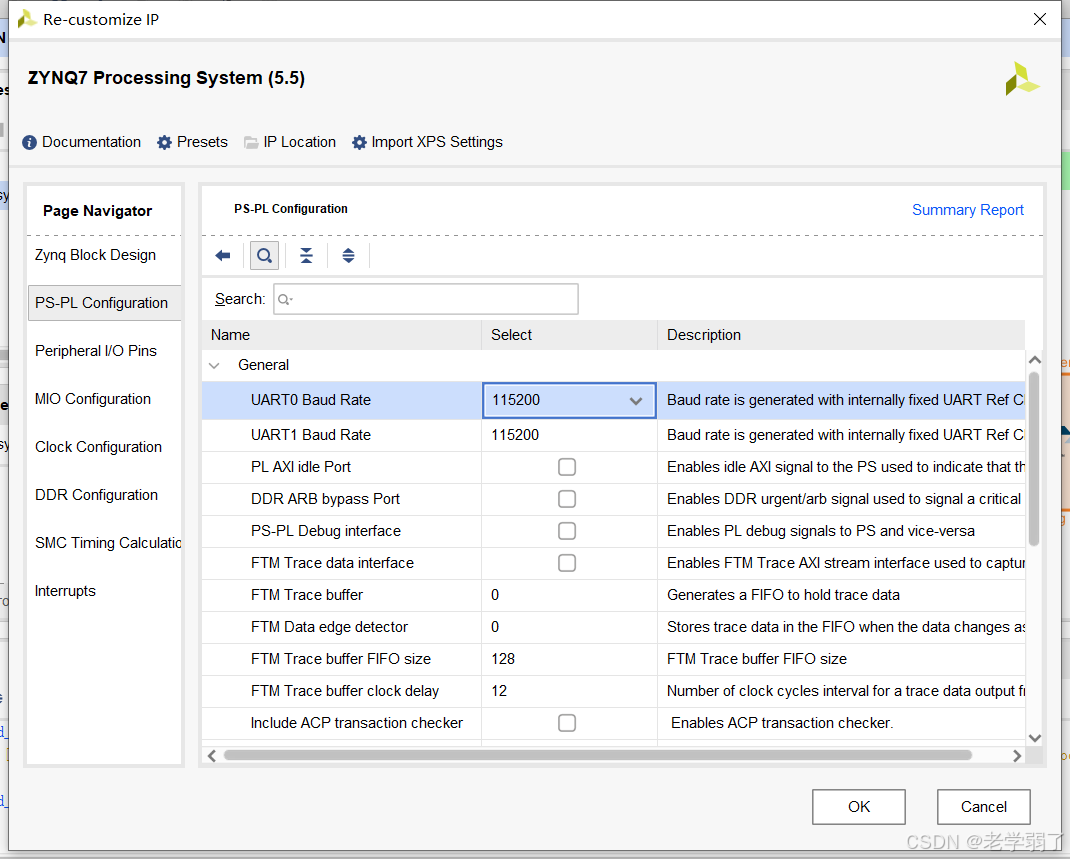This screenshot has width=1070, height=859.
Task: Click the IP Location label
Action: [300, 142]
